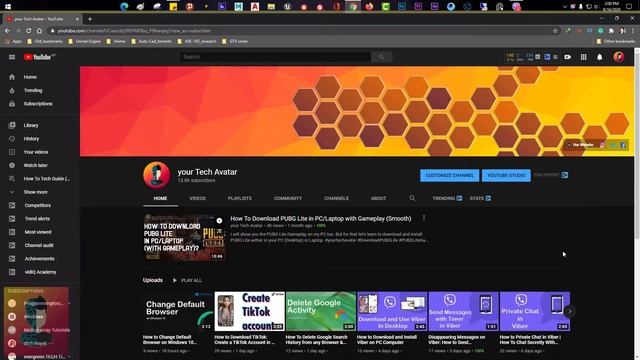Open the Anime bookmarks folder
This screenshot has height=360, width=640.
tap(116, 41)
